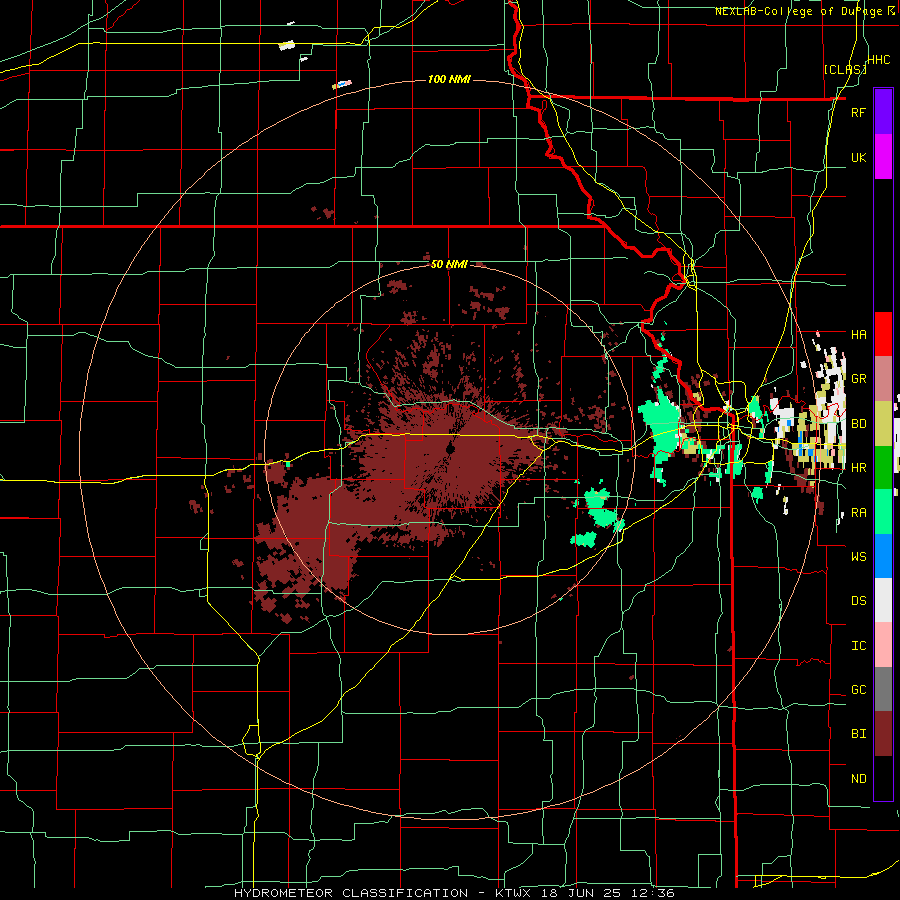
Task: Click the WS blue legend swatch
Action: pos(883,556)
